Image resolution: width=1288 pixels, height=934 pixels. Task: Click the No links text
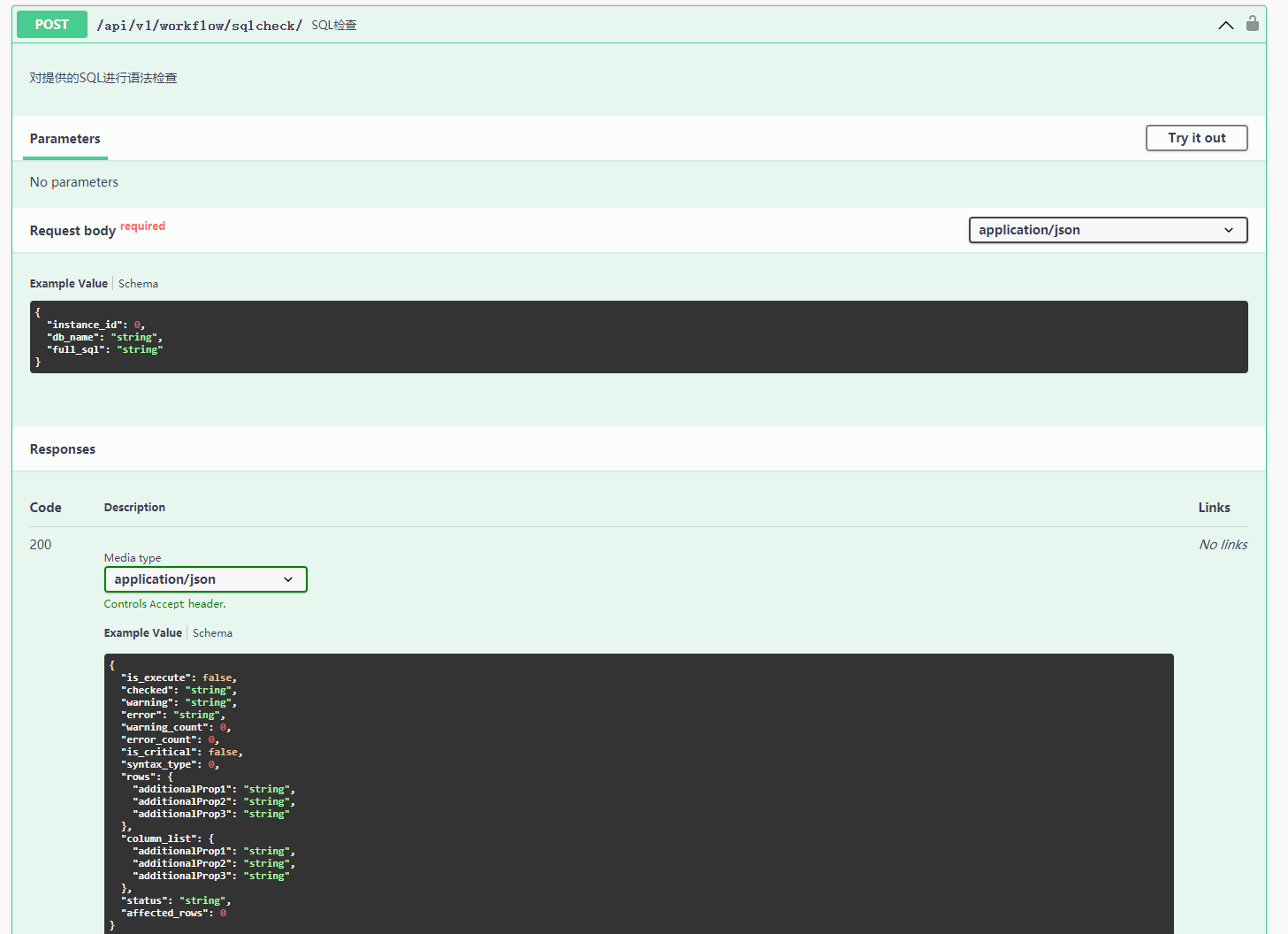click(x=1223, y=545)
